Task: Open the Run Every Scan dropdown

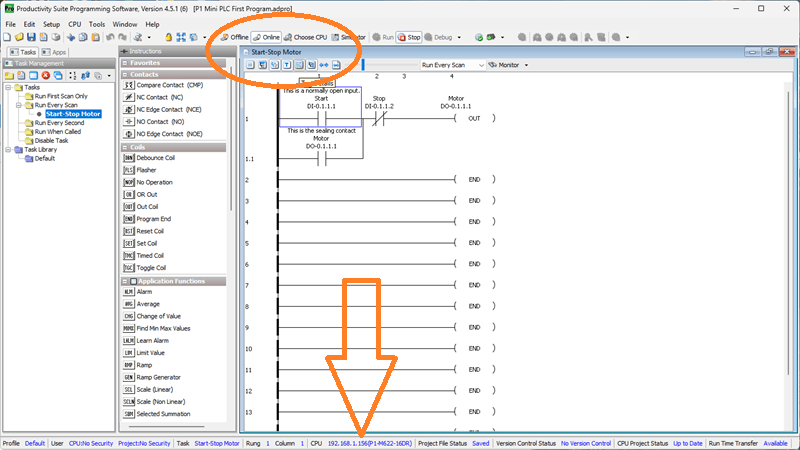Action: coord(450,65)
